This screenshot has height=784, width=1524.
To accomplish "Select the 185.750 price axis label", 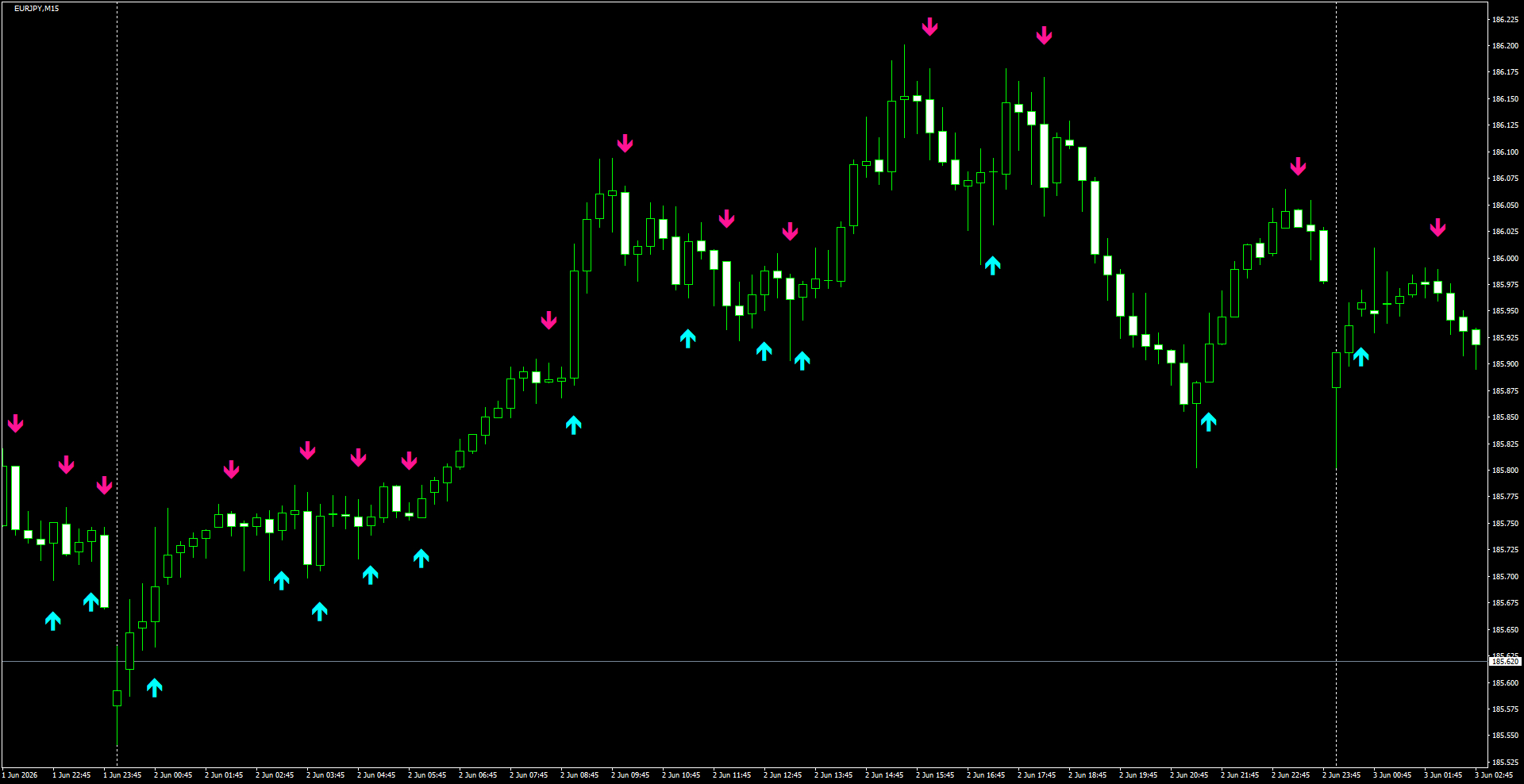I will pyautogui.click(x=1505, y=524).
